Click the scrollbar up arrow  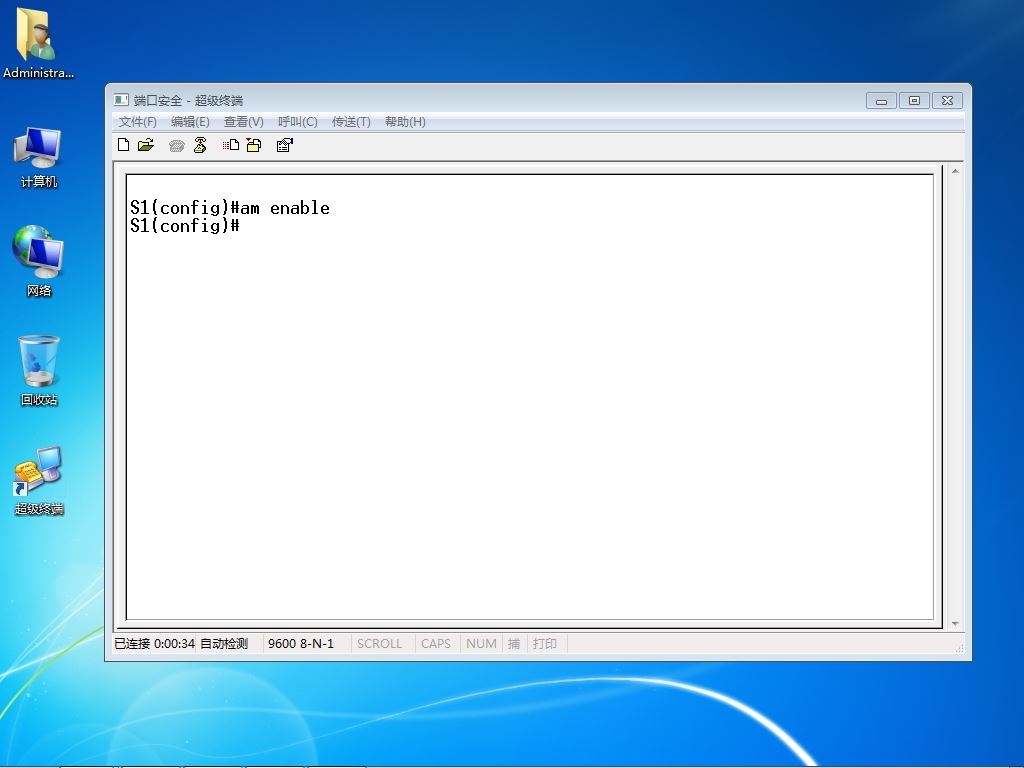click(955, 171)
